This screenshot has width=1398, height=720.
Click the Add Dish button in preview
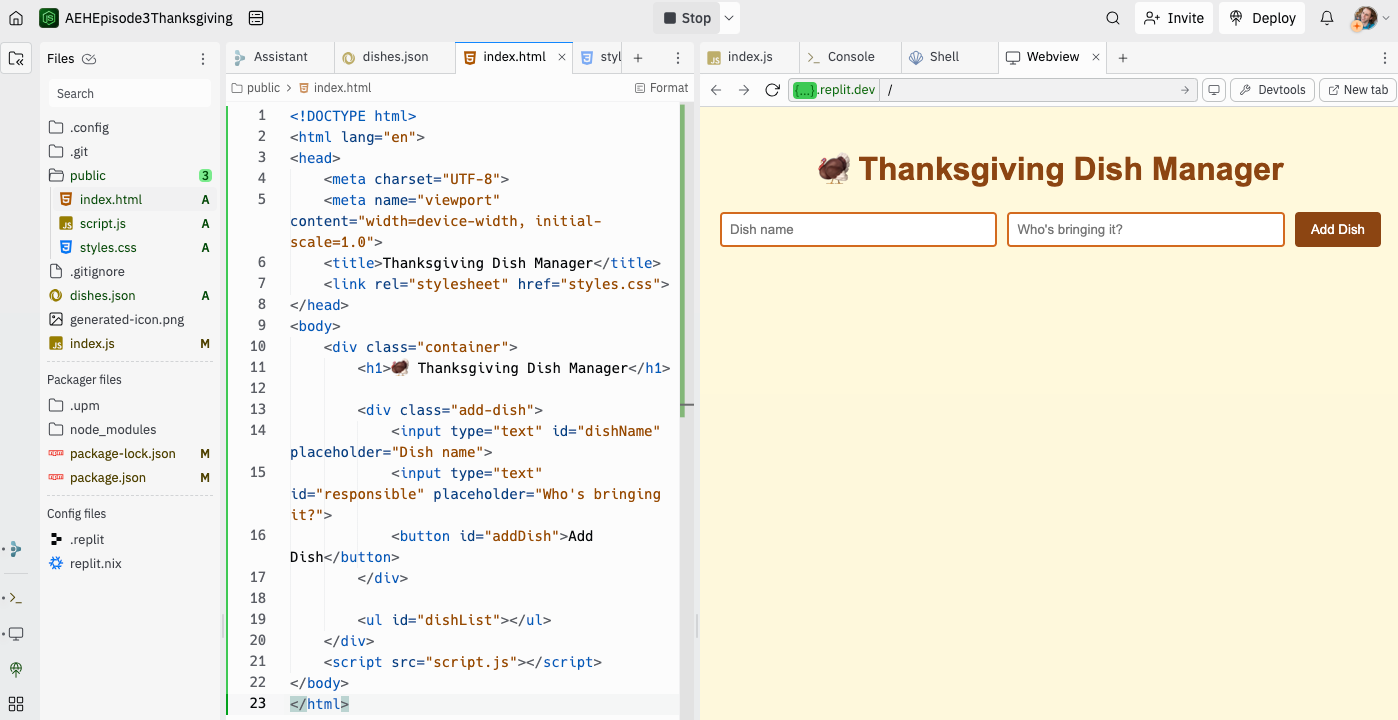click(x=1337, y=229)
